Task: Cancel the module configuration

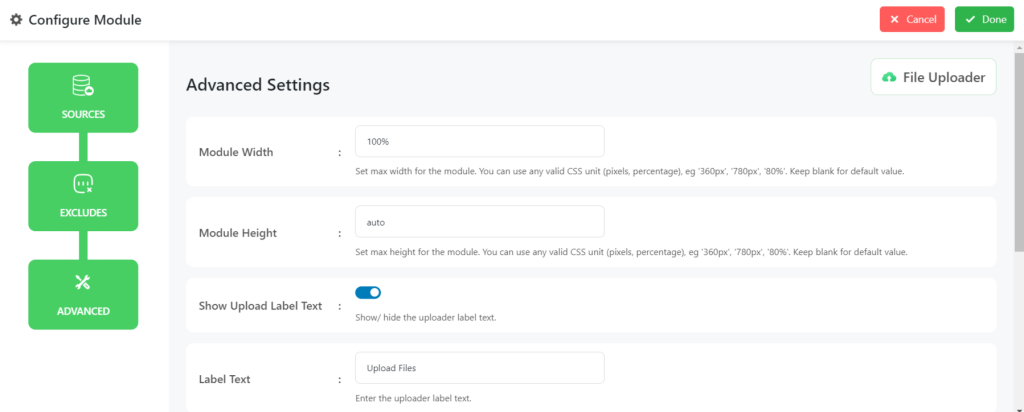Action: [912, 20]
